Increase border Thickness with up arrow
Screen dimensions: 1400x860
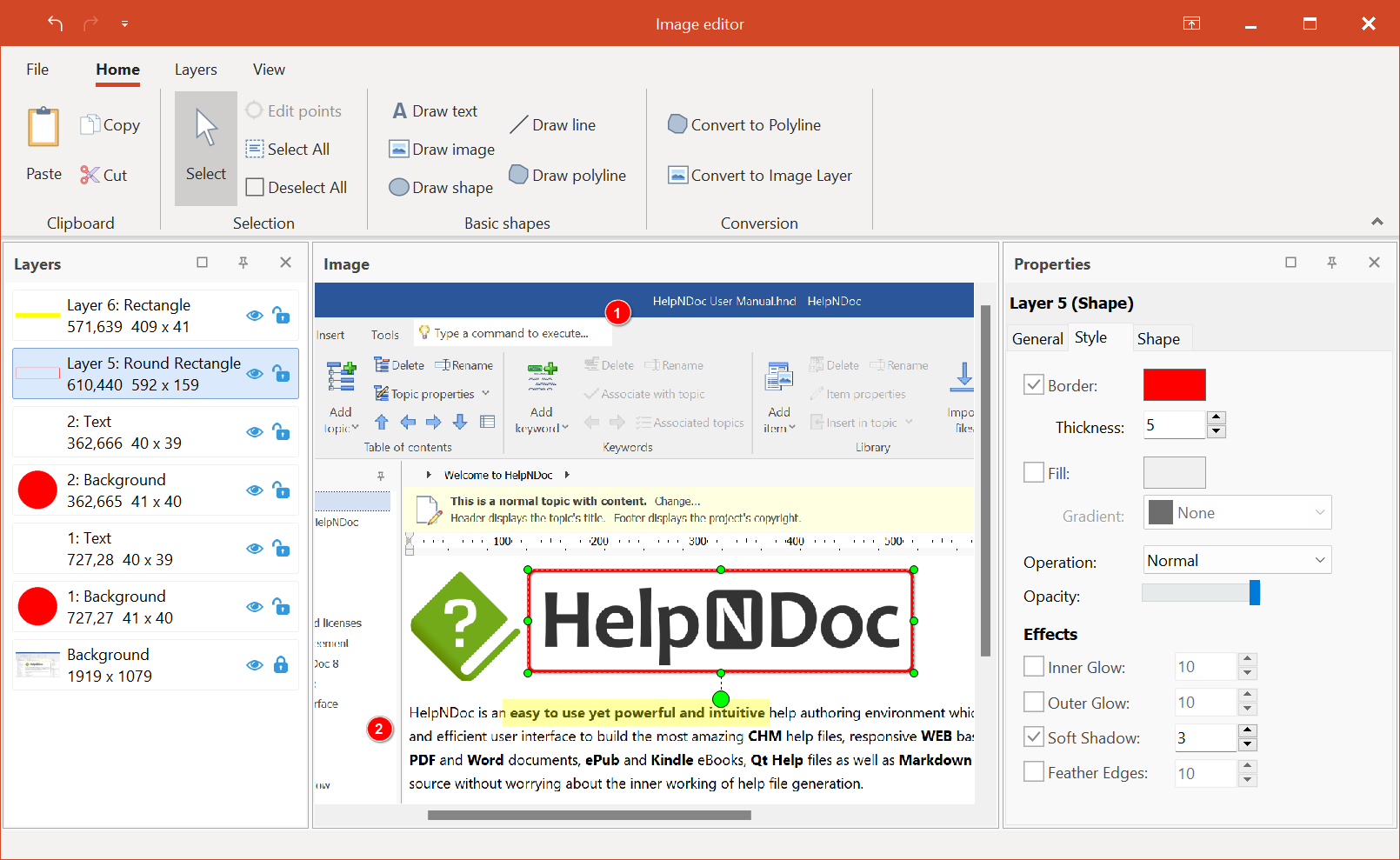tap(1217, 417)
